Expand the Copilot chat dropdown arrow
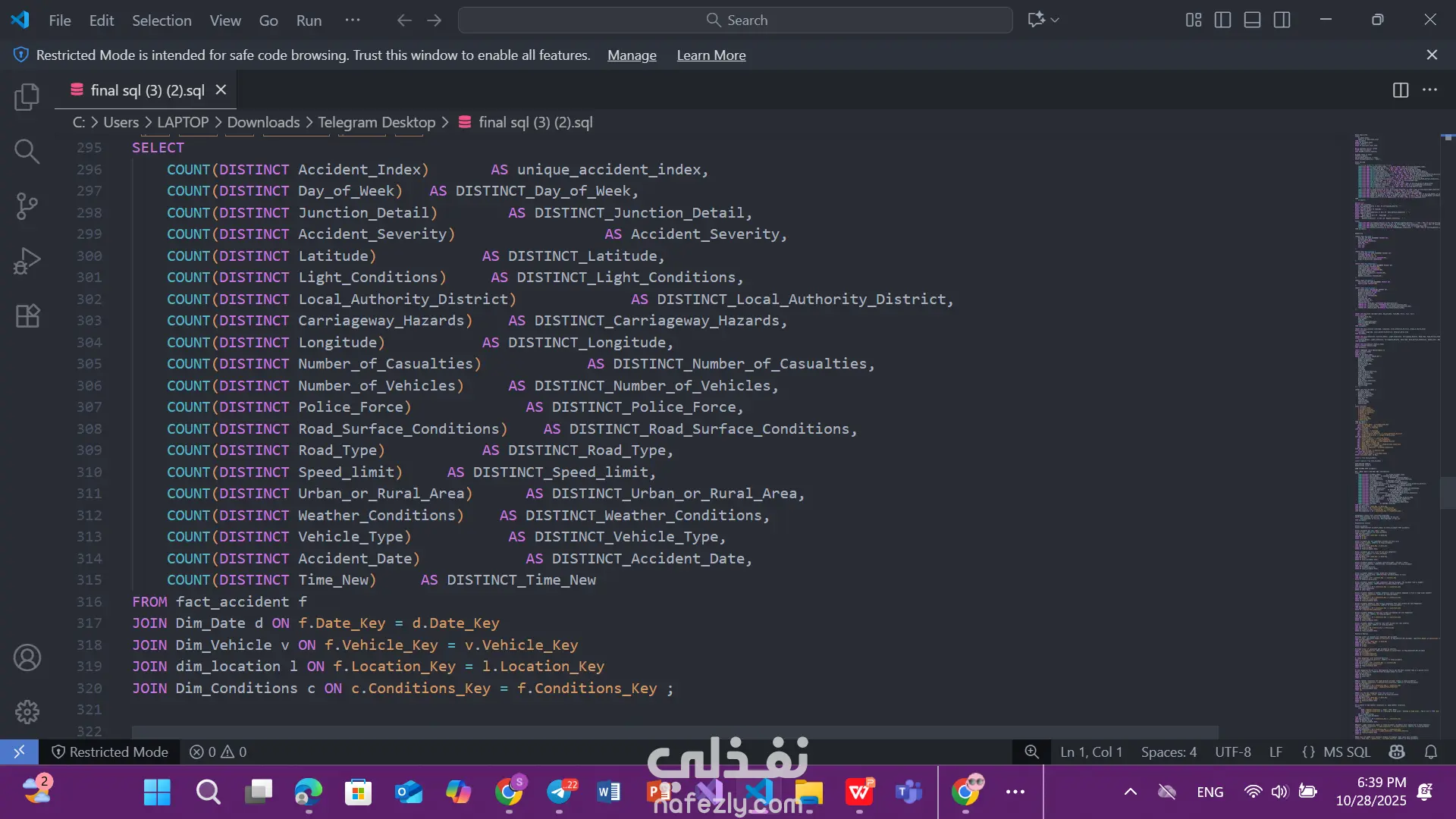1456x819 pixels. click(1055, 20)
